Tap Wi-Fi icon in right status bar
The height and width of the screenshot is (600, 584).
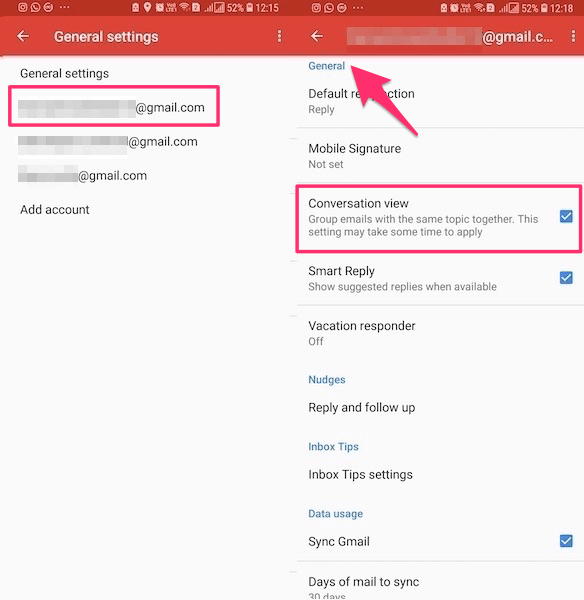(478, 8)
